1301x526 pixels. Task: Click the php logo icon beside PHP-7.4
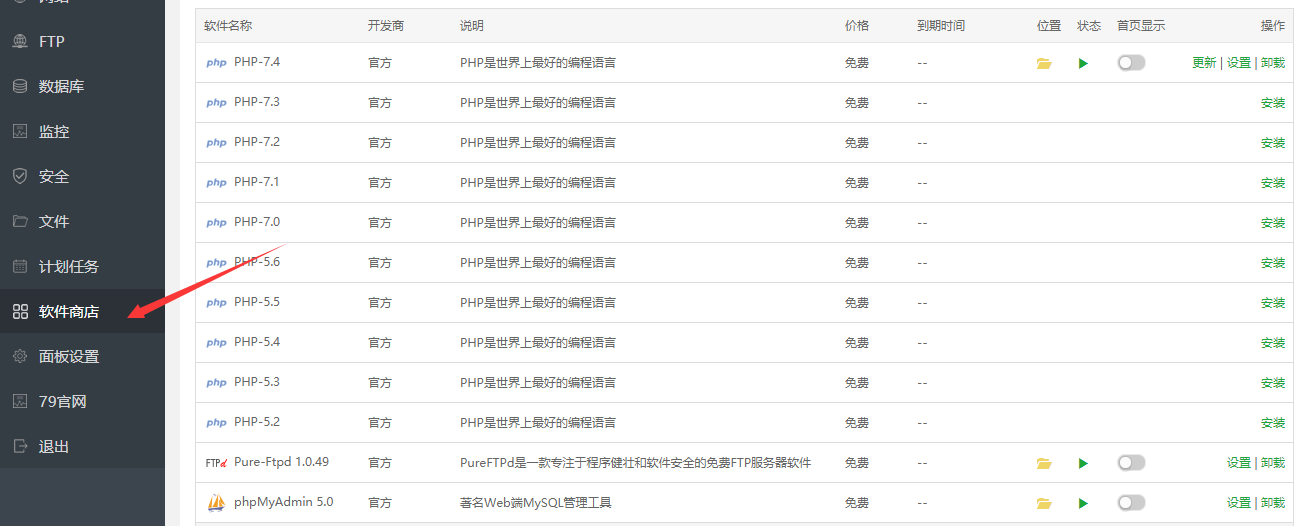pos(216,62)
